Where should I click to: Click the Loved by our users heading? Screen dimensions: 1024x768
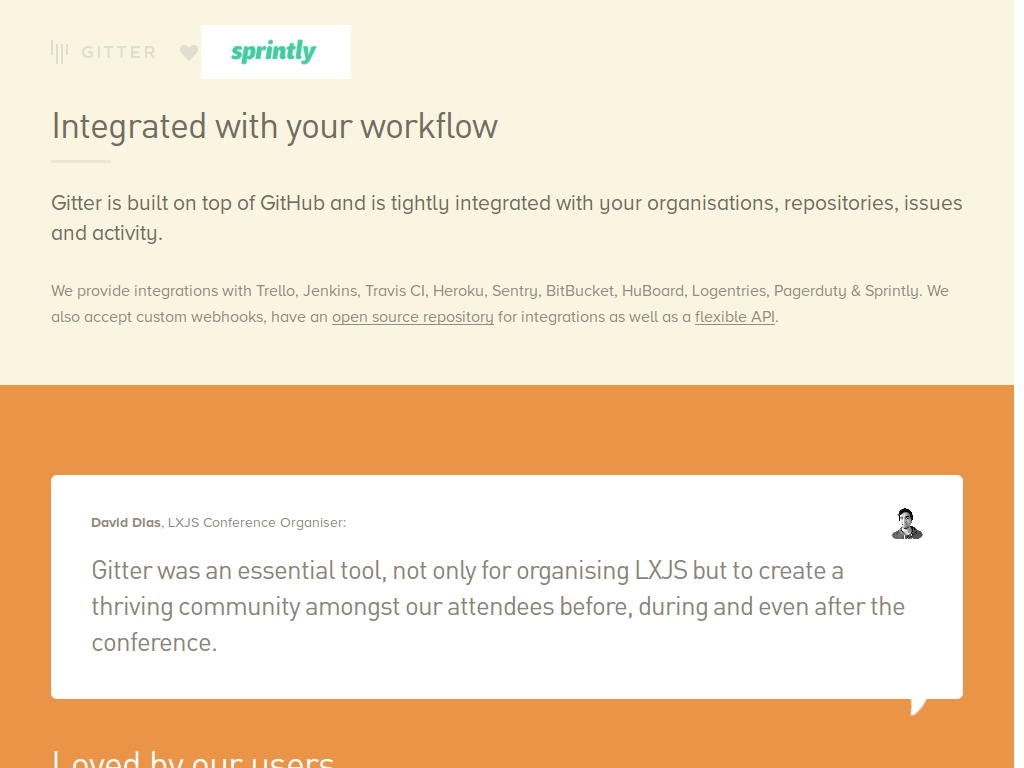(192, 758)
